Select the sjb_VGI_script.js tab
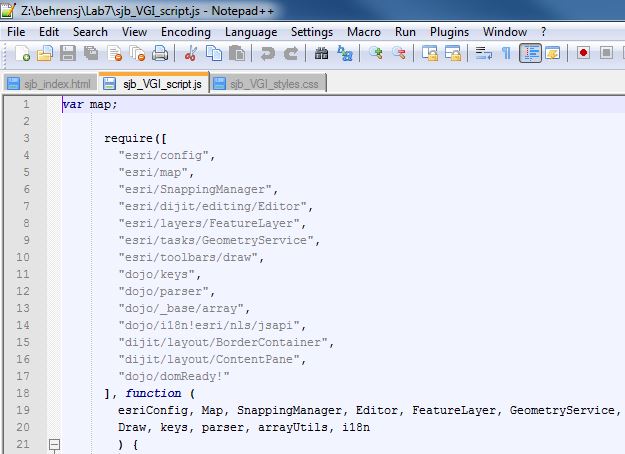This screenshot has height=454, width=625. (x=154, y=83)
